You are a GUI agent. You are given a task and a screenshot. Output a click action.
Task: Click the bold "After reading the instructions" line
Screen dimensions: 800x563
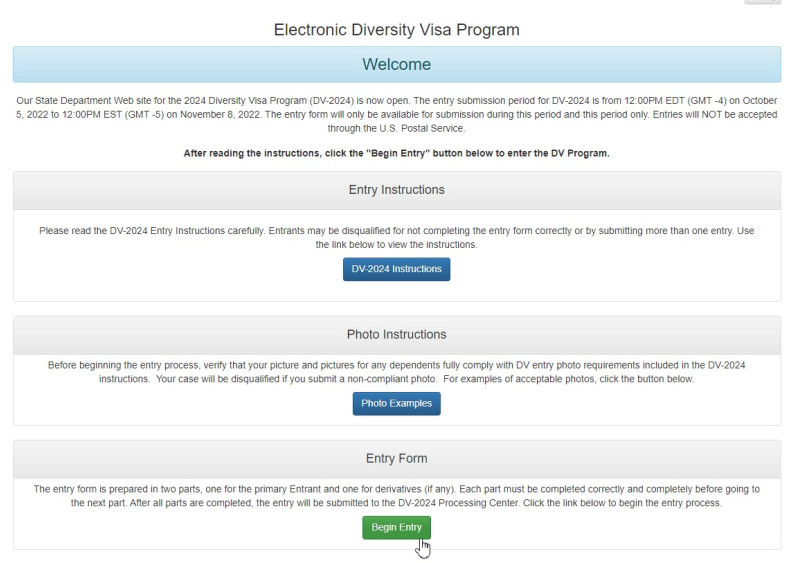396,153
